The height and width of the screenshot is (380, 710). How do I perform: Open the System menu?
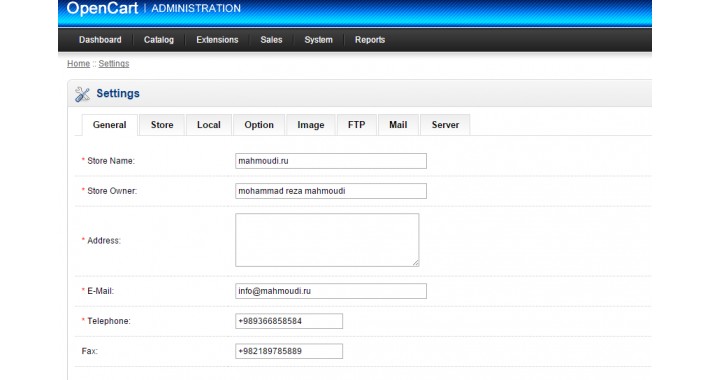click(x=318, y=40)
